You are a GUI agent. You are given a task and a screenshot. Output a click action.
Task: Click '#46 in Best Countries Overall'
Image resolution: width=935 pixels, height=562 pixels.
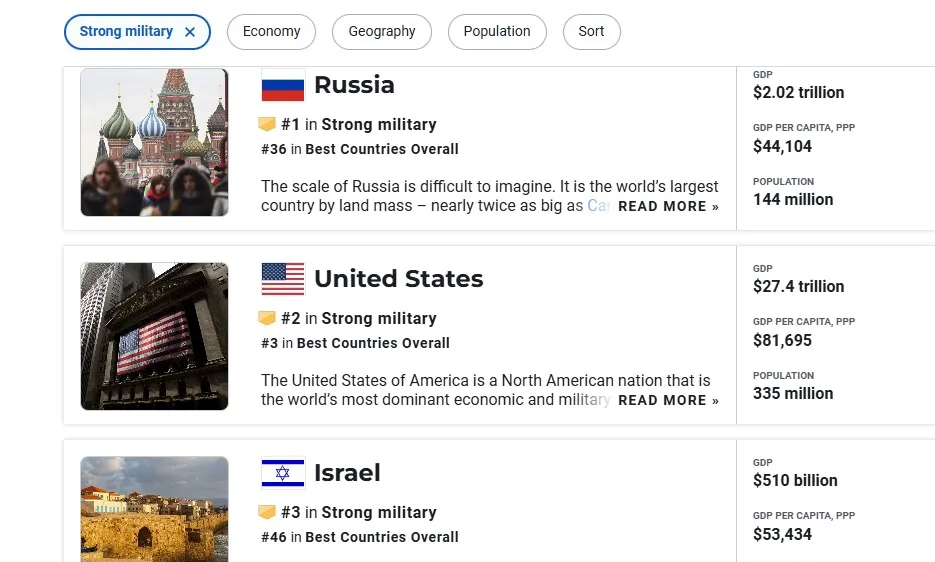tap(360, 537)
